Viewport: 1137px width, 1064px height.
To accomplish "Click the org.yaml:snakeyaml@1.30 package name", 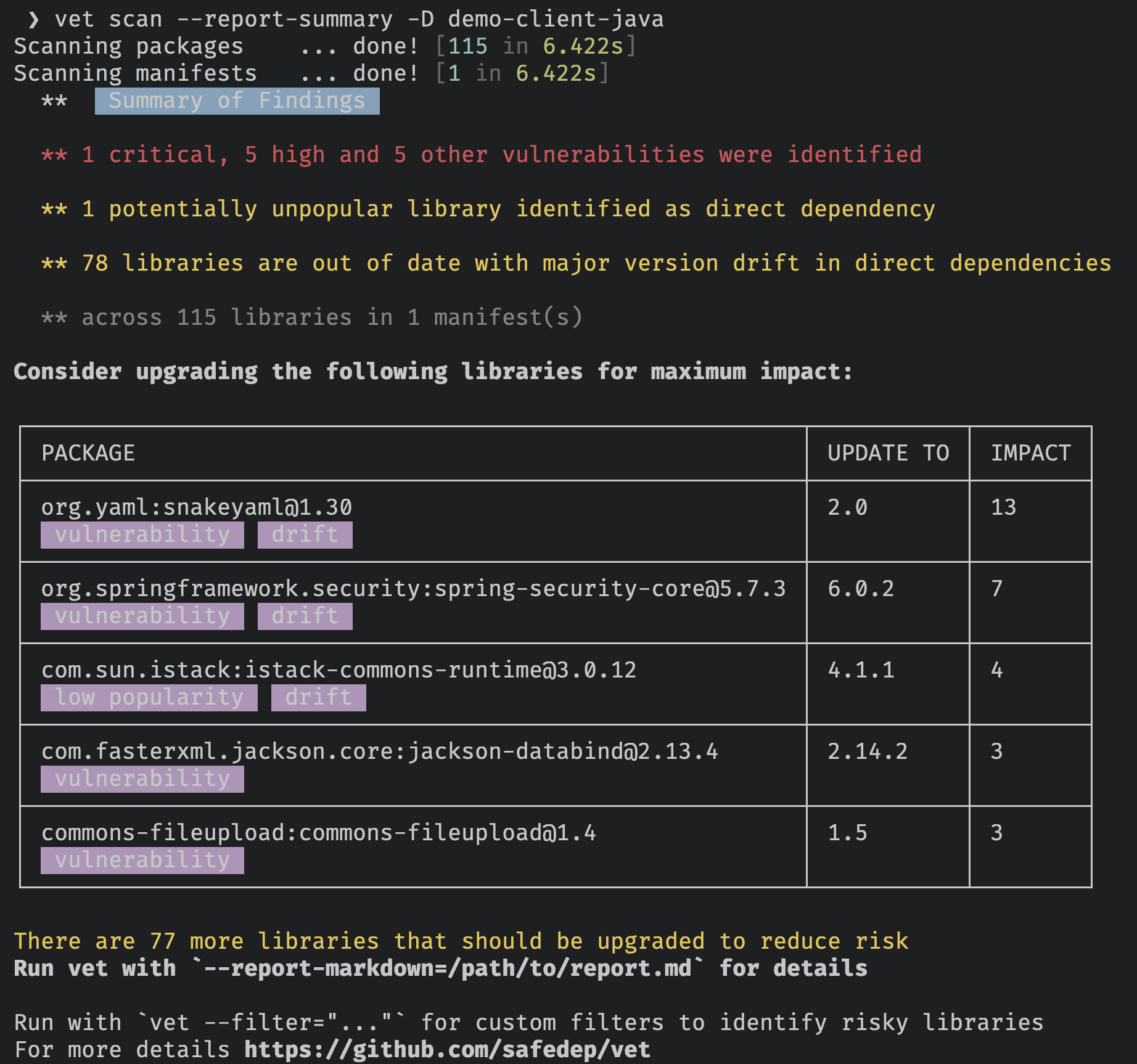I will tap(196, 507).
